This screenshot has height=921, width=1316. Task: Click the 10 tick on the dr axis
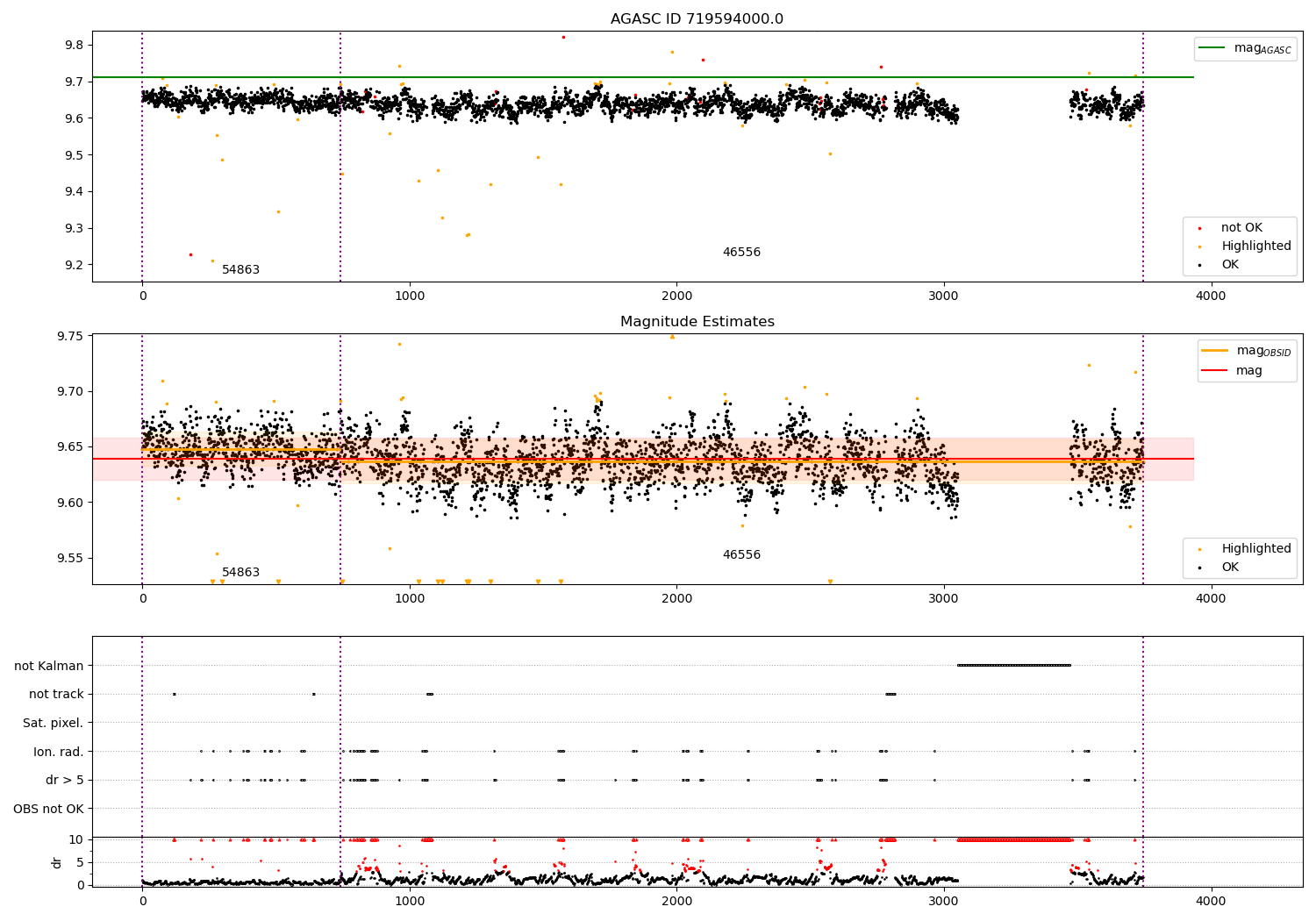click(x=76, y=840)
